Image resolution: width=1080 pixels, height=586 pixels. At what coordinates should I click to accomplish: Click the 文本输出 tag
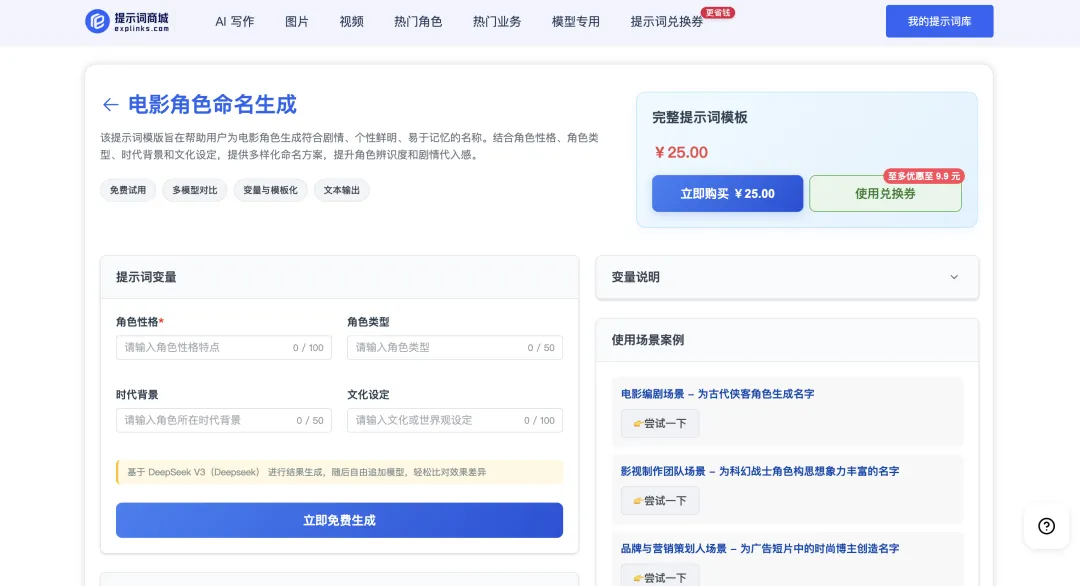(342, 190)
